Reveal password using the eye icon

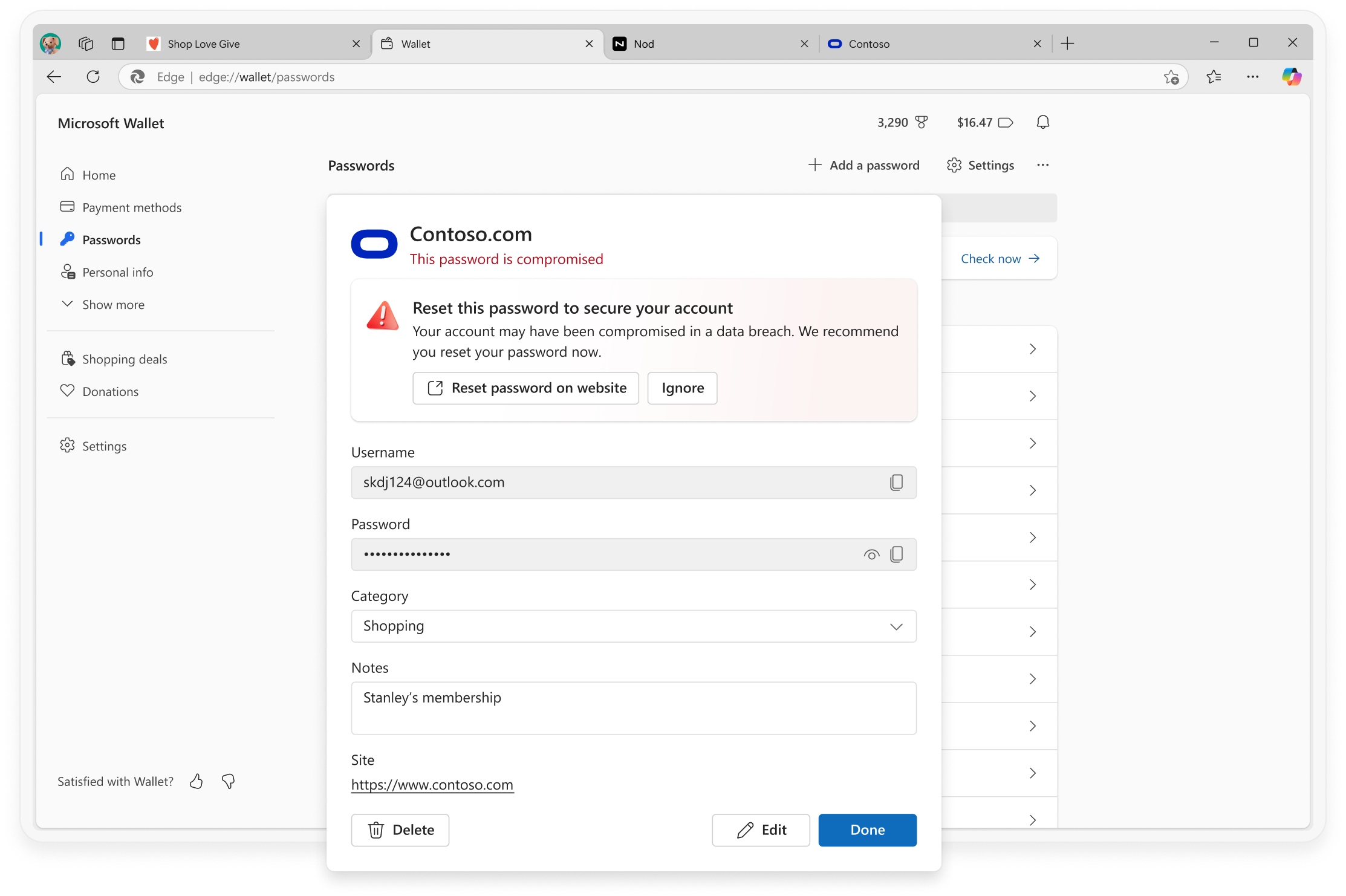click(871, 554)
